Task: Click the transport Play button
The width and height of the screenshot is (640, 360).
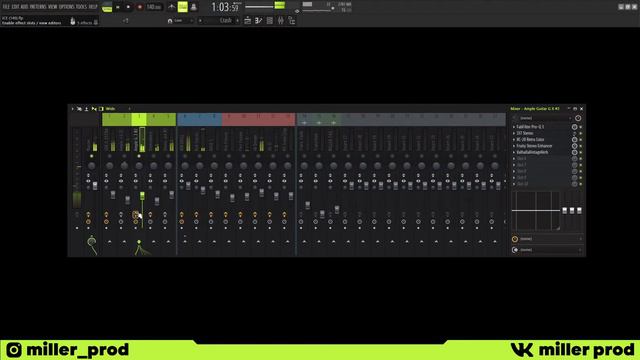Action: tap(118, 7)
